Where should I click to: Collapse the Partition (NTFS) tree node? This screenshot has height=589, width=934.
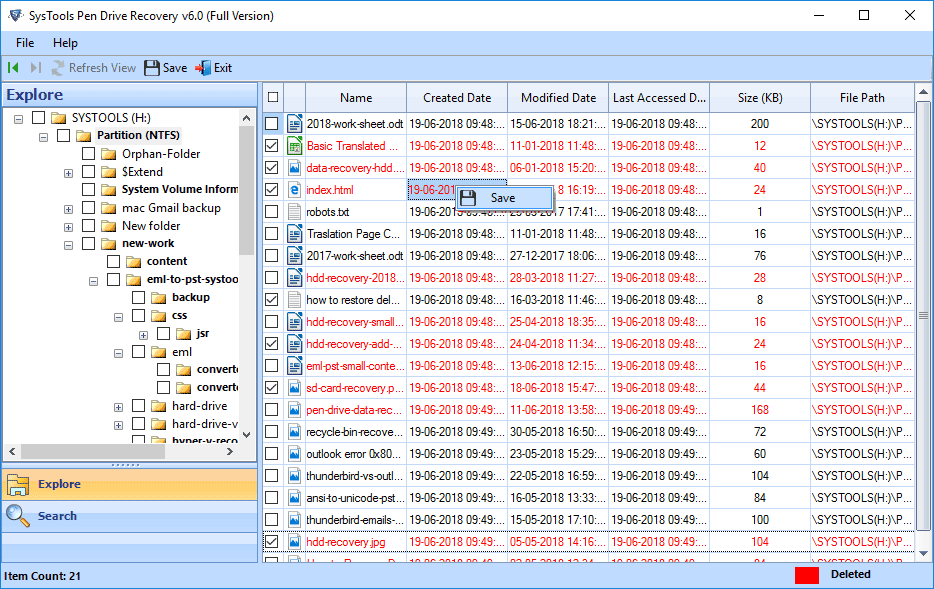[43, 136]
